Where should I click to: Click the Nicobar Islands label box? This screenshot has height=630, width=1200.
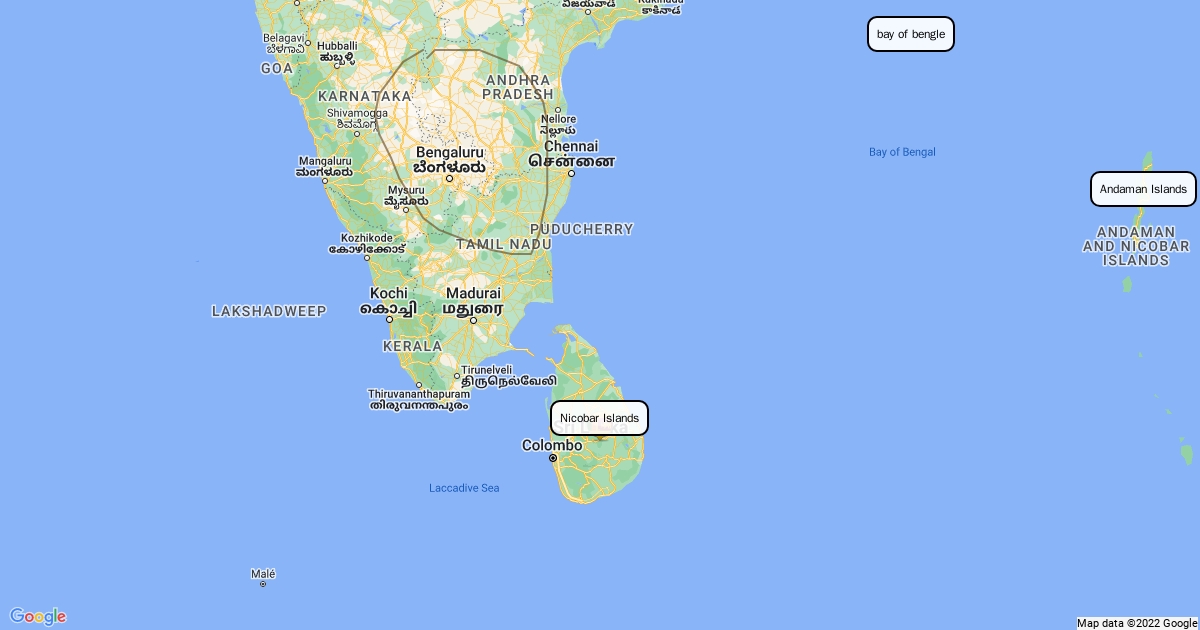599,418
